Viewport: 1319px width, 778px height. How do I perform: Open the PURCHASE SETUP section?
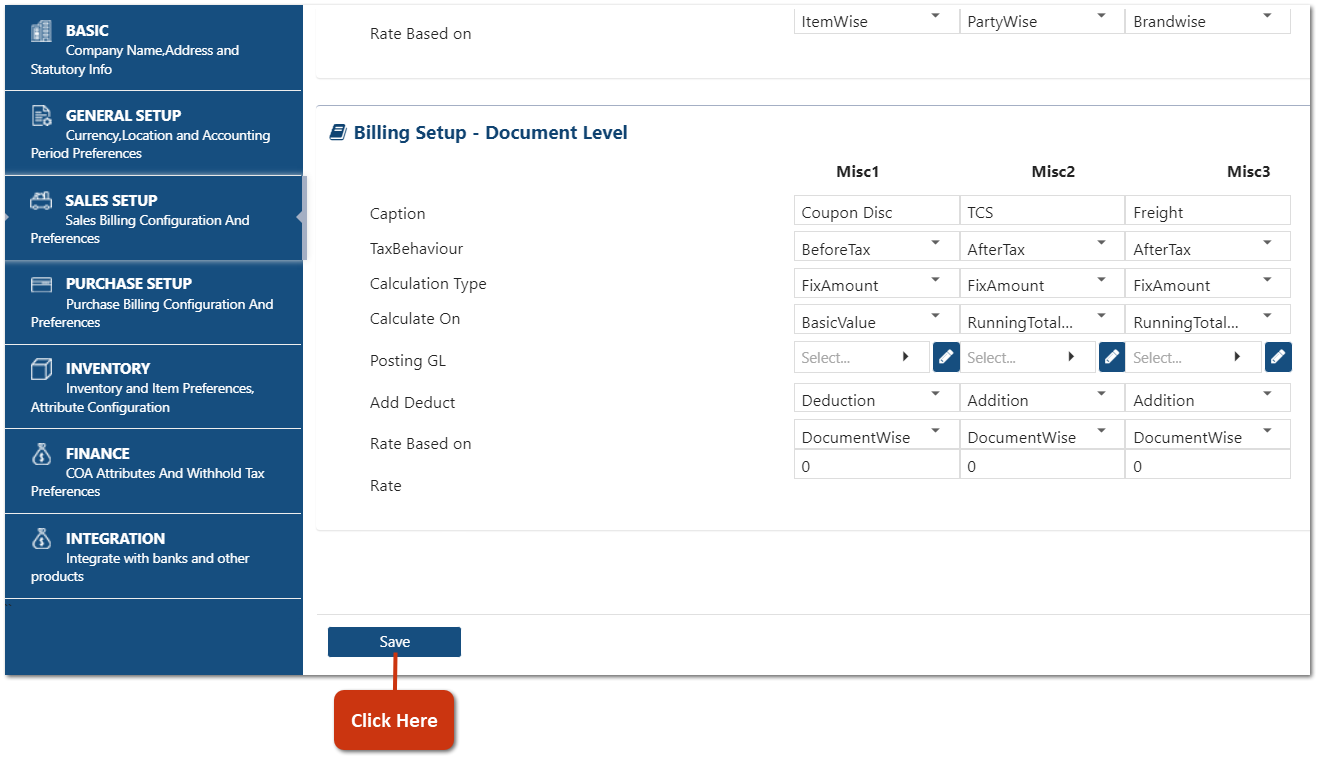[x=153, y=302]
